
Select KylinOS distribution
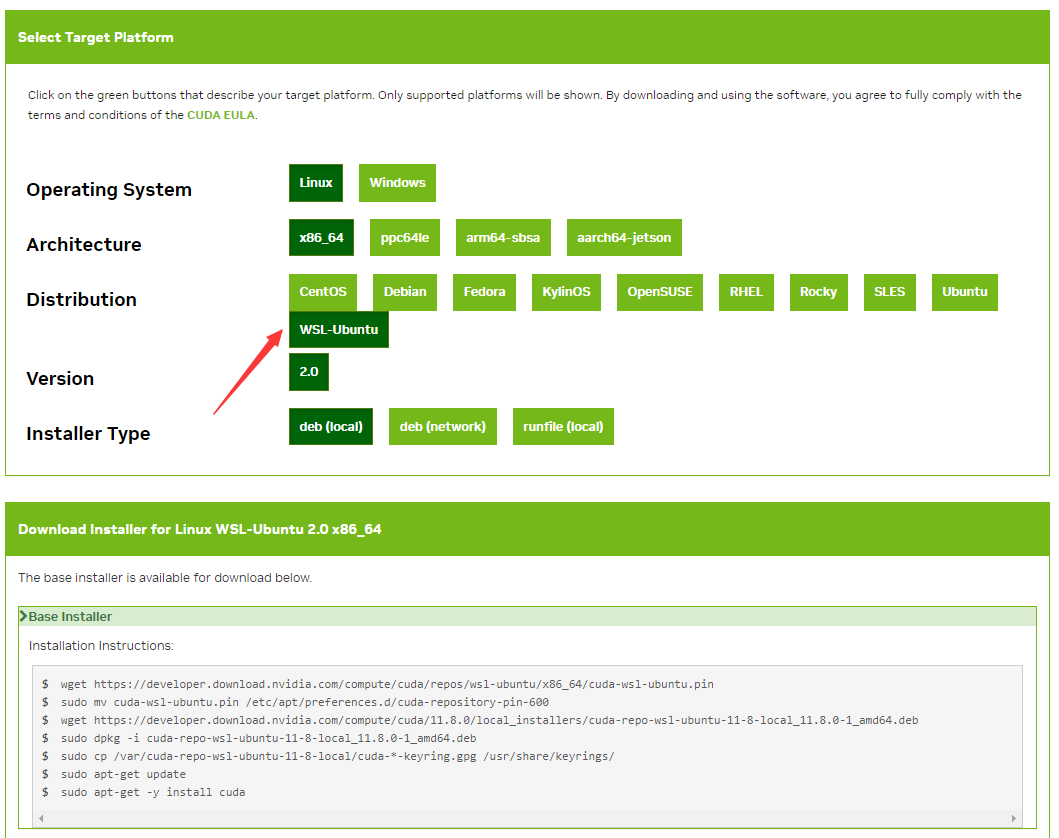pyautogui.click(x=566, y=292)
